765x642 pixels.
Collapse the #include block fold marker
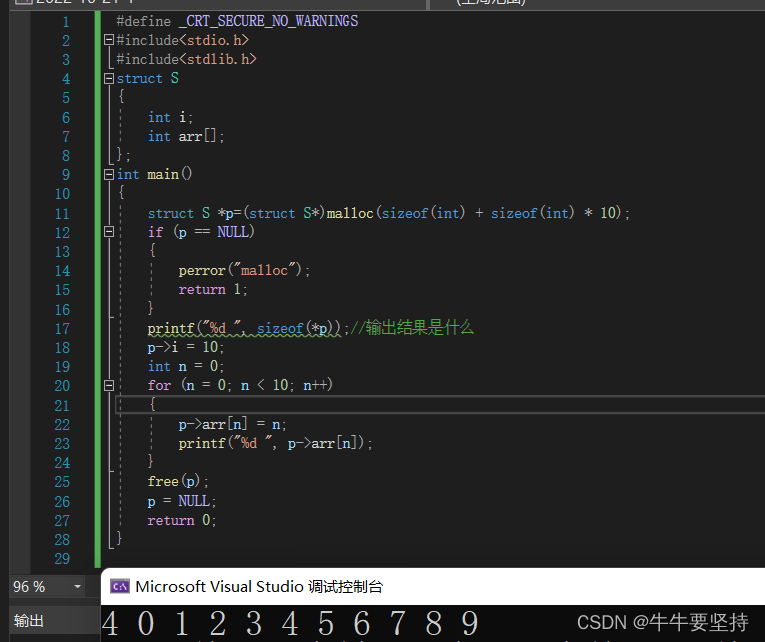pyautogui.click(x=109, y=40)
